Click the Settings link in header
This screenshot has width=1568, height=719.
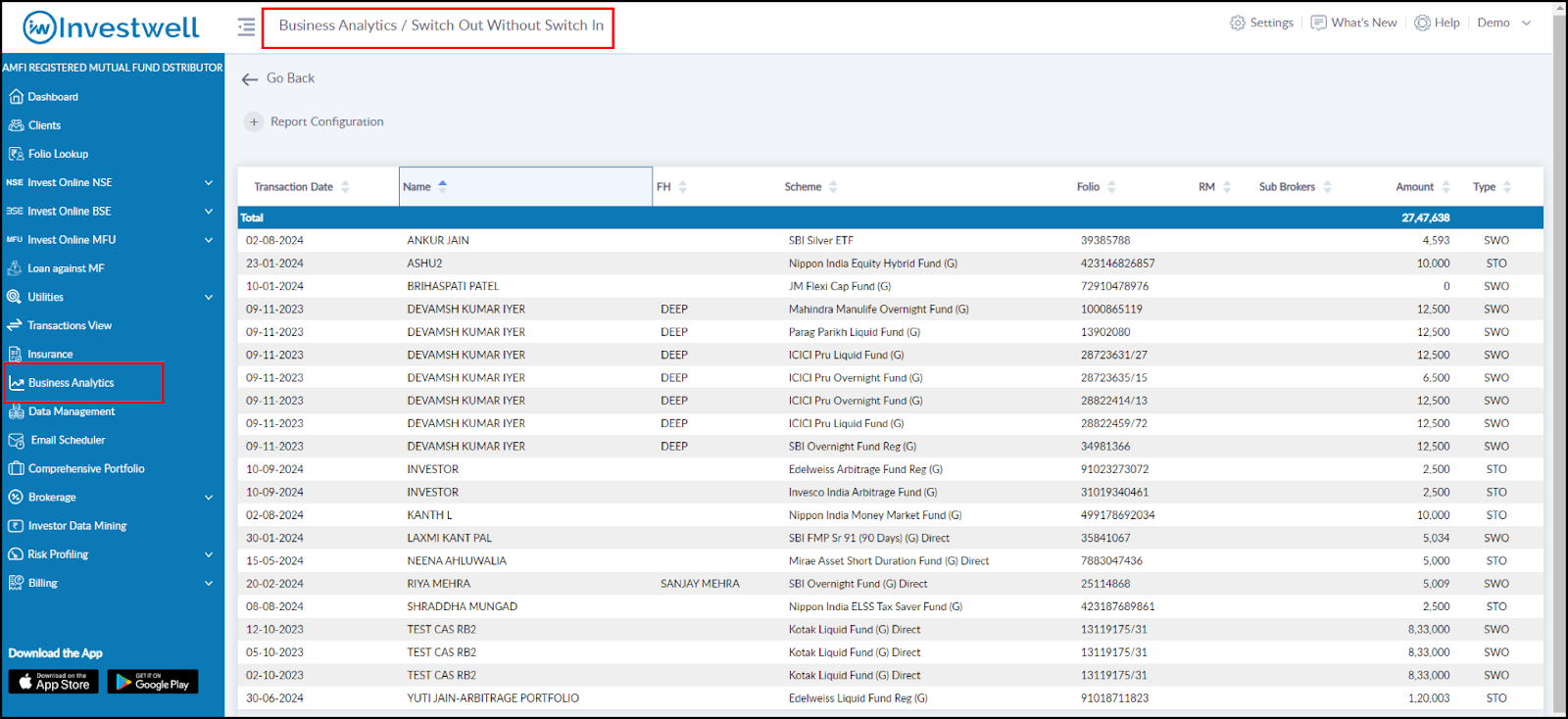[1271, 23]
